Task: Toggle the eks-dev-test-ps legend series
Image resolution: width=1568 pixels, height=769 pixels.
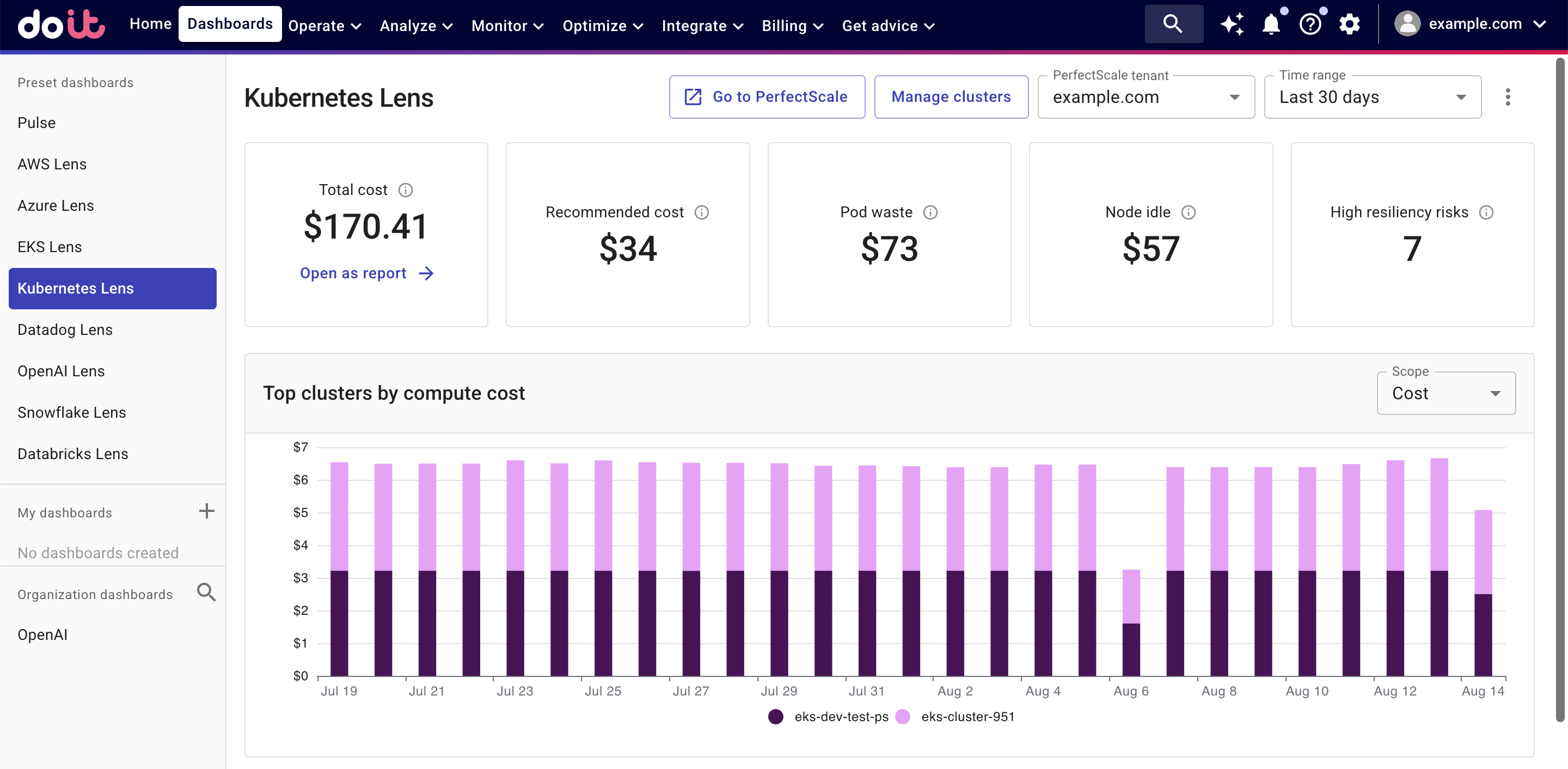Action: (x=829, y=717)
